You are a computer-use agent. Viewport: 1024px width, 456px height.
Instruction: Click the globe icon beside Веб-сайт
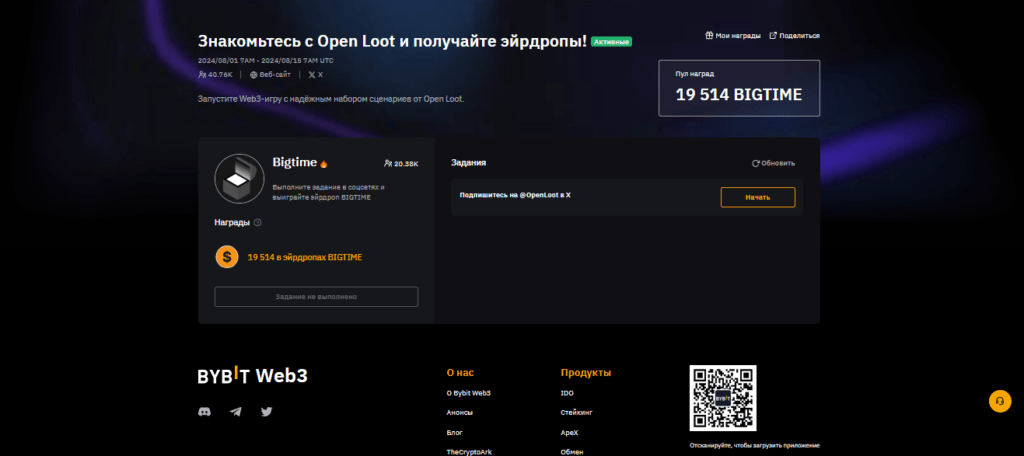pyautogui.click(x=253, y=74)
